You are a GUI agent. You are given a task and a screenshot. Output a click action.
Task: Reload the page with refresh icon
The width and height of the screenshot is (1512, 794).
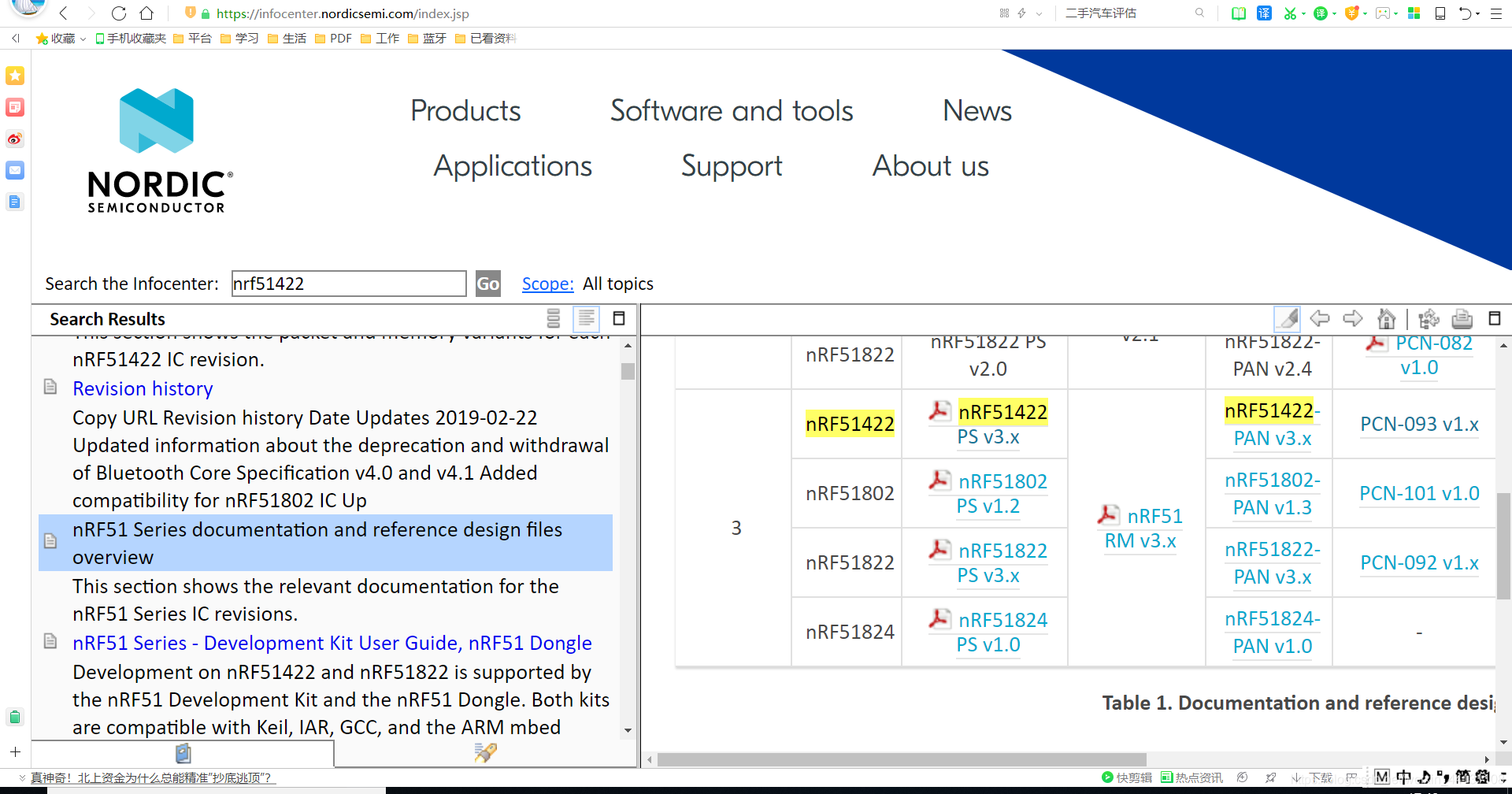(x=119, y=13)
